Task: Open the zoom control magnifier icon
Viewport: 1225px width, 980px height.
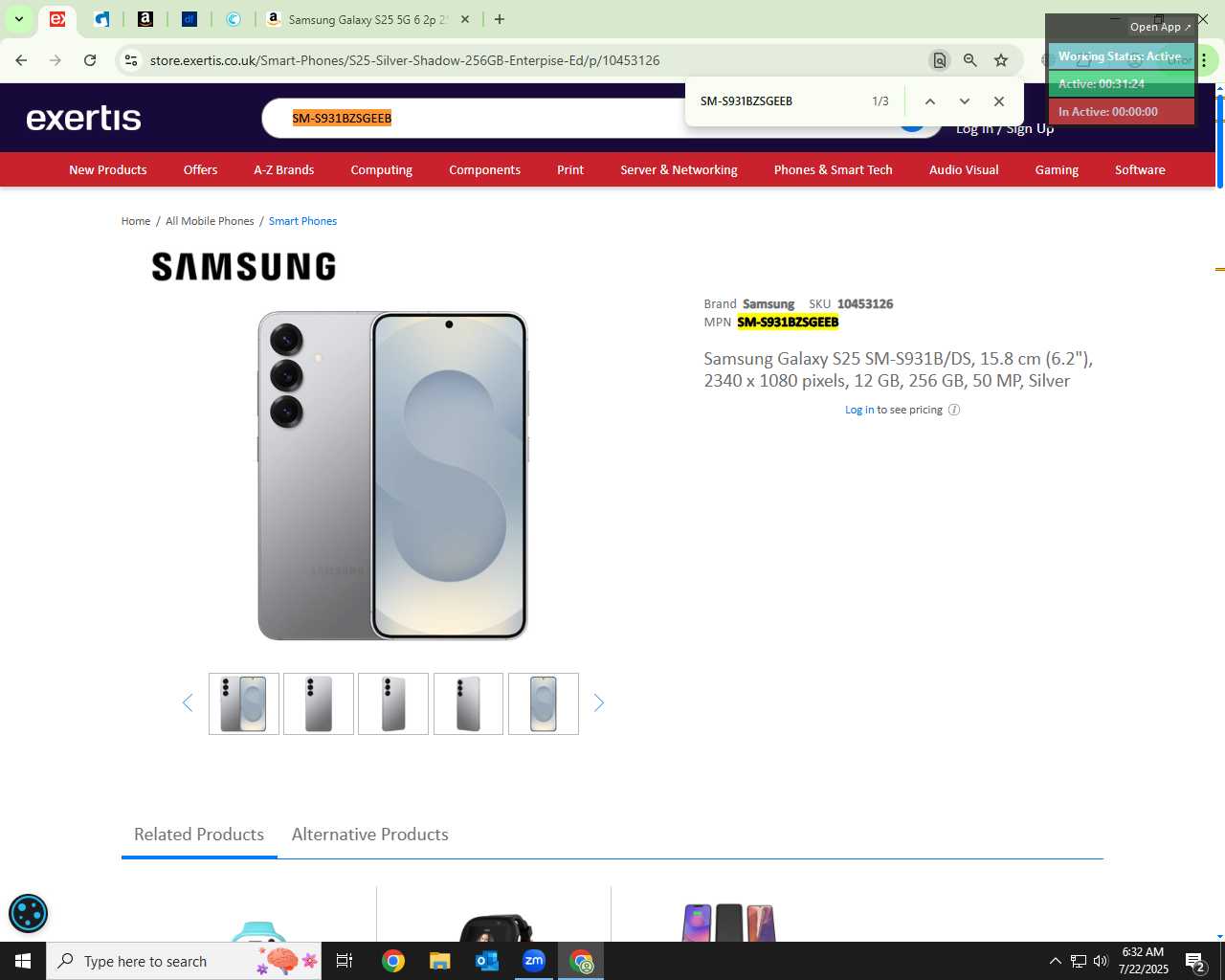Action: pyautogui.click(x=970, y=60)
